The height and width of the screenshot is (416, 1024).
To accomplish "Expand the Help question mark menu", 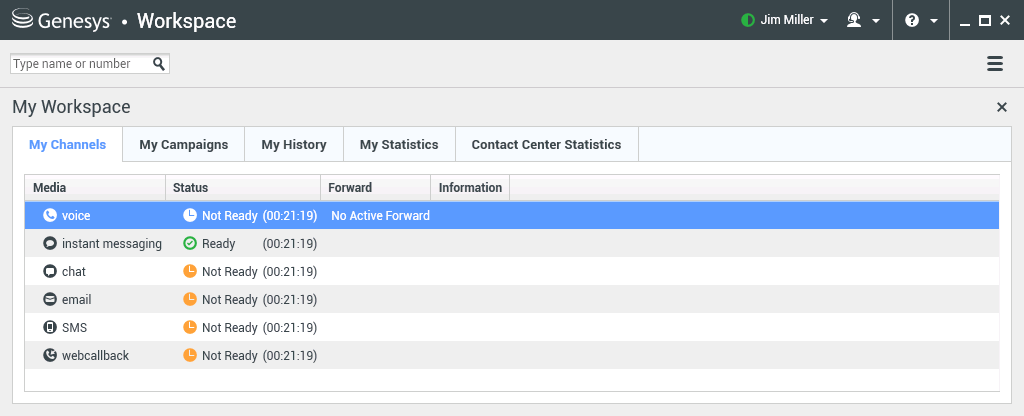I will point(920,20).
